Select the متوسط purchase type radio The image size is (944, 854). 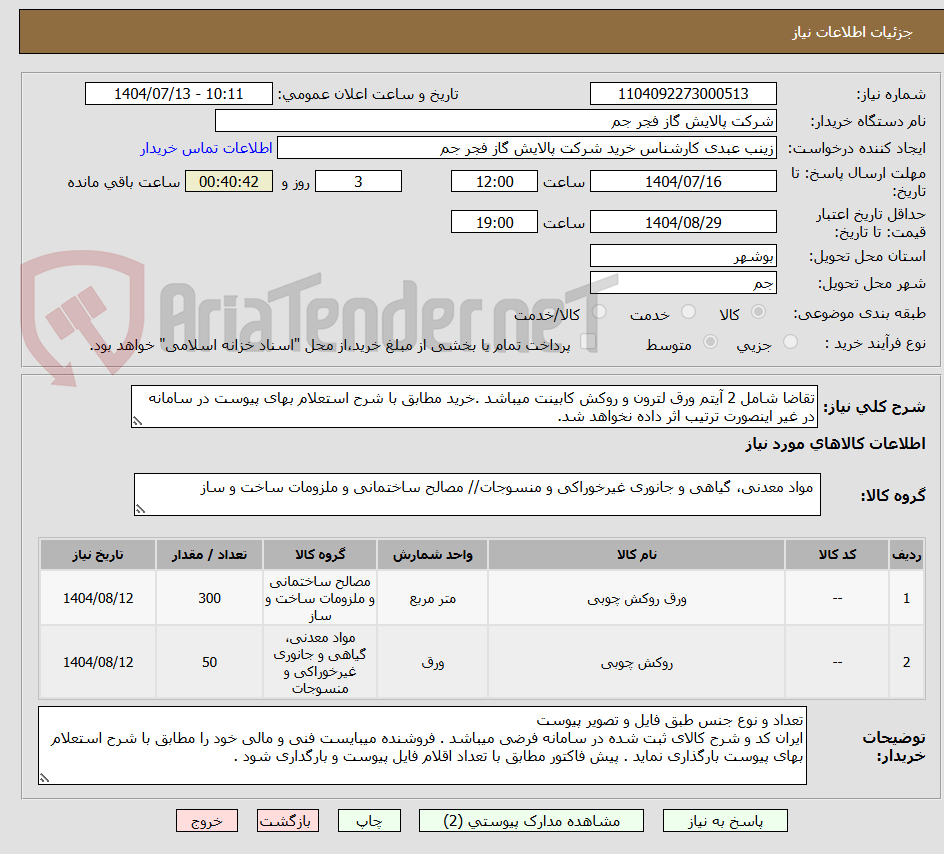point(711,341)
